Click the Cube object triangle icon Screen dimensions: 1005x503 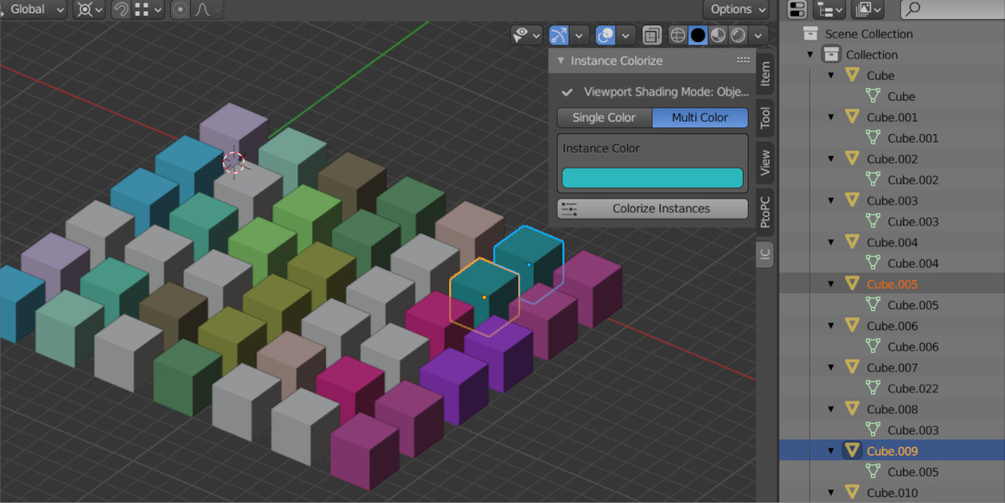(852, 76)
